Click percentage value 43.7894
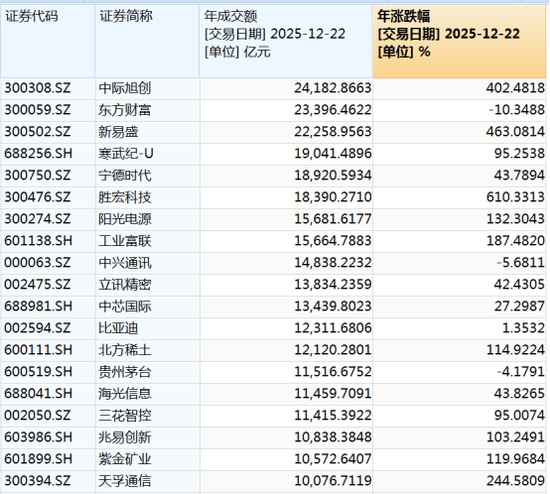This screenshot has height=494, width=550. click(x=519, y=175)
